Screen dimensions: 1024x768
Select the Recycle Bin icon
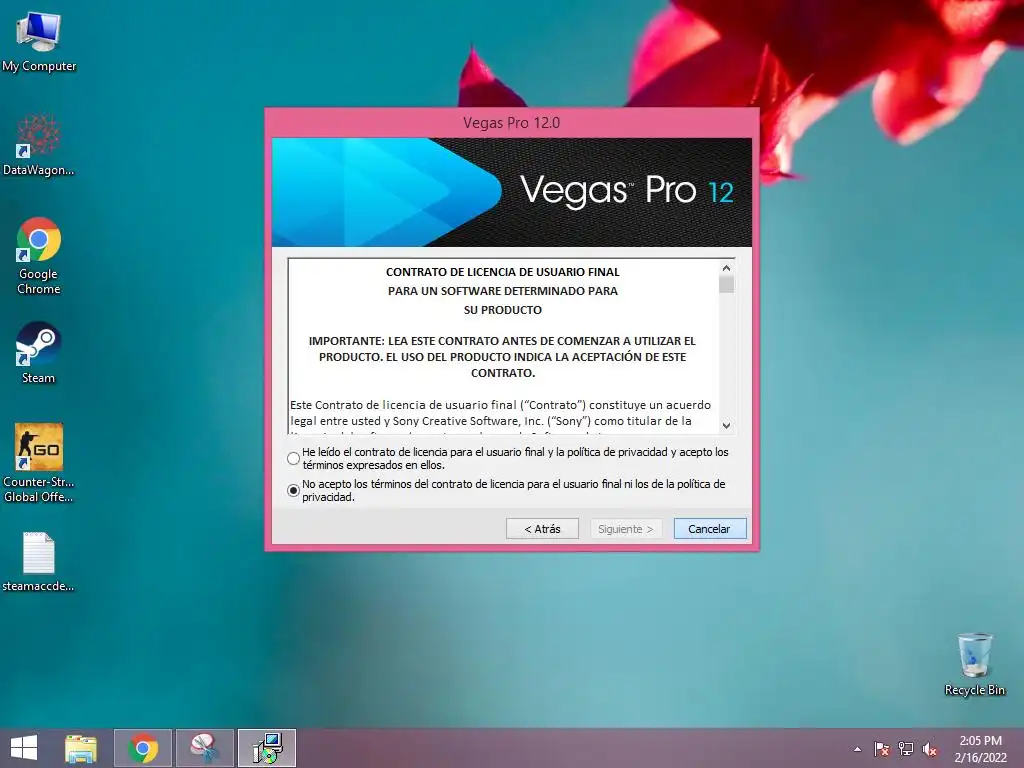pos(974,664)
